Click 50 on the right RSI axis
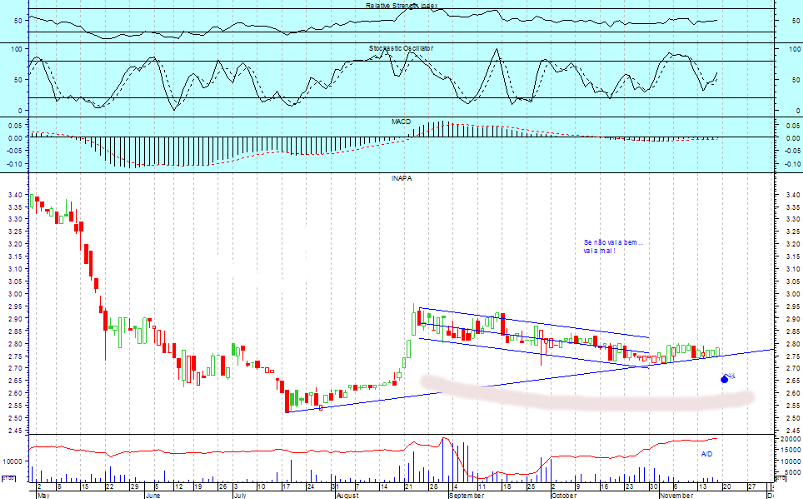The image size is (803, 499). 796,21
